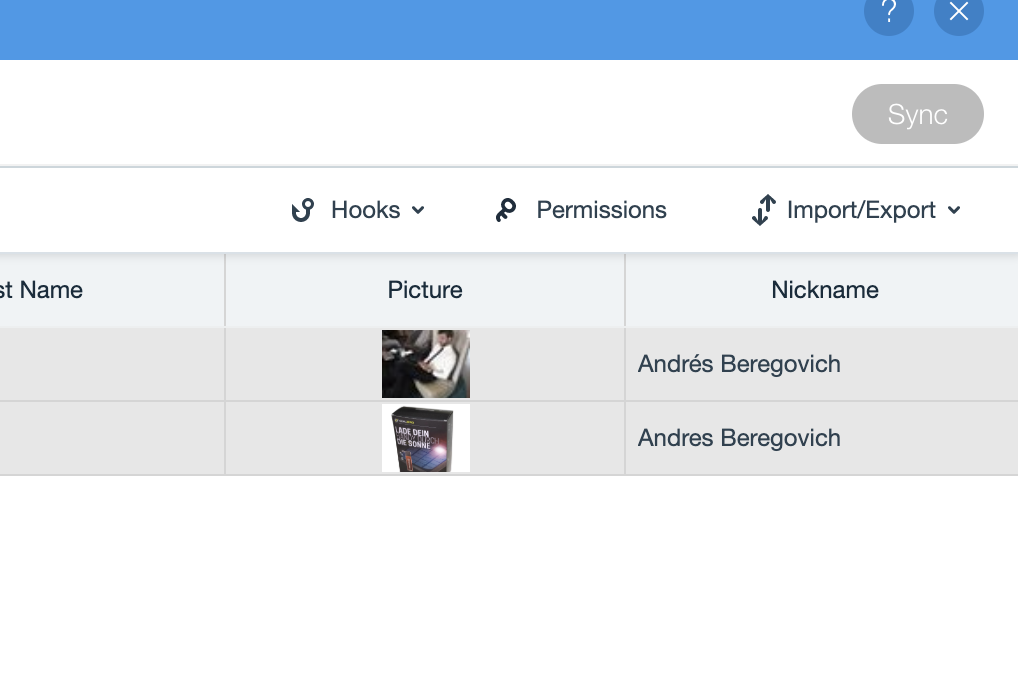
Task: Expand the Import/Export dropdown chevron
Action: coord(953,210)
